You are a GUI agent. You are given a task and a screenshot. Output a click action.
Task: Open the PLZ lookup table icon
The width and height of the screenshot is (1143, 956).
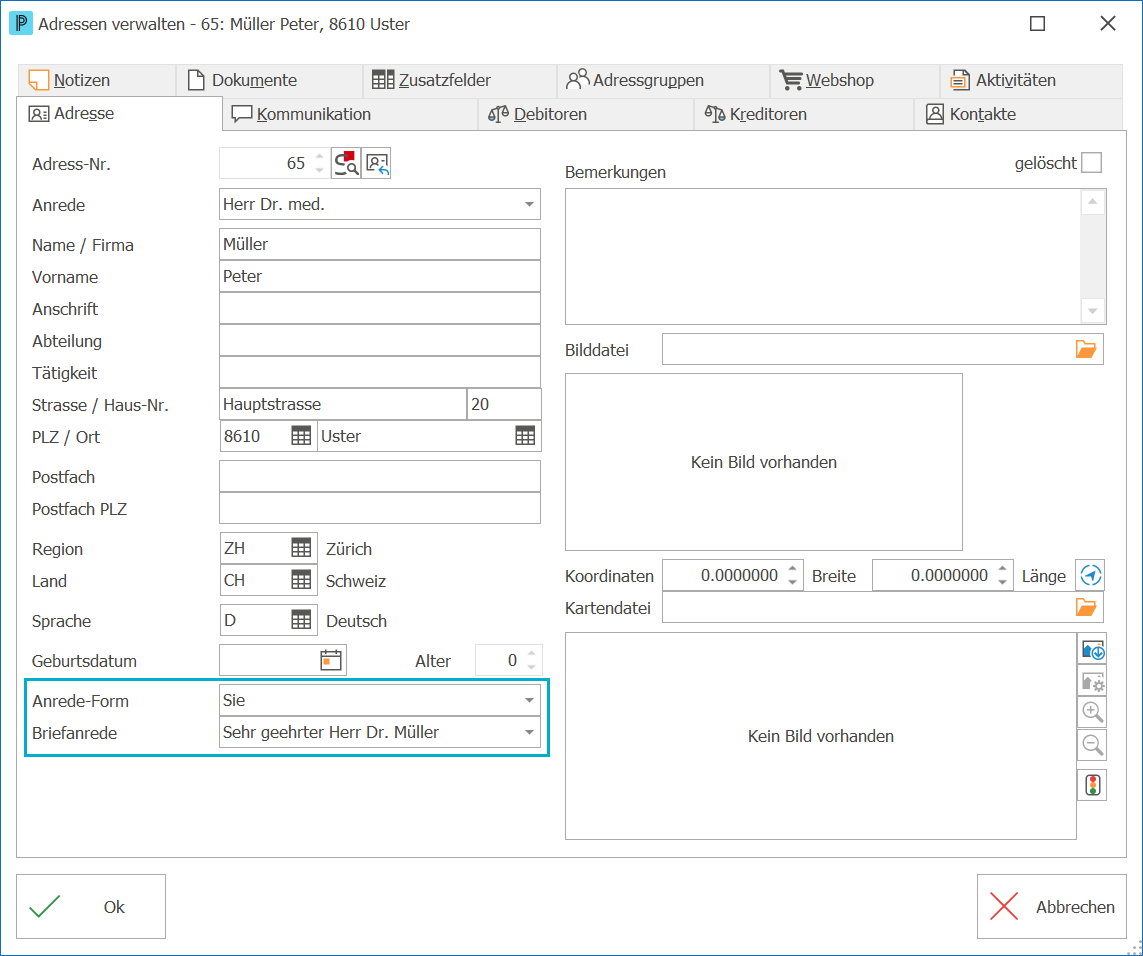pyautogui.click(x=301, y=436)
